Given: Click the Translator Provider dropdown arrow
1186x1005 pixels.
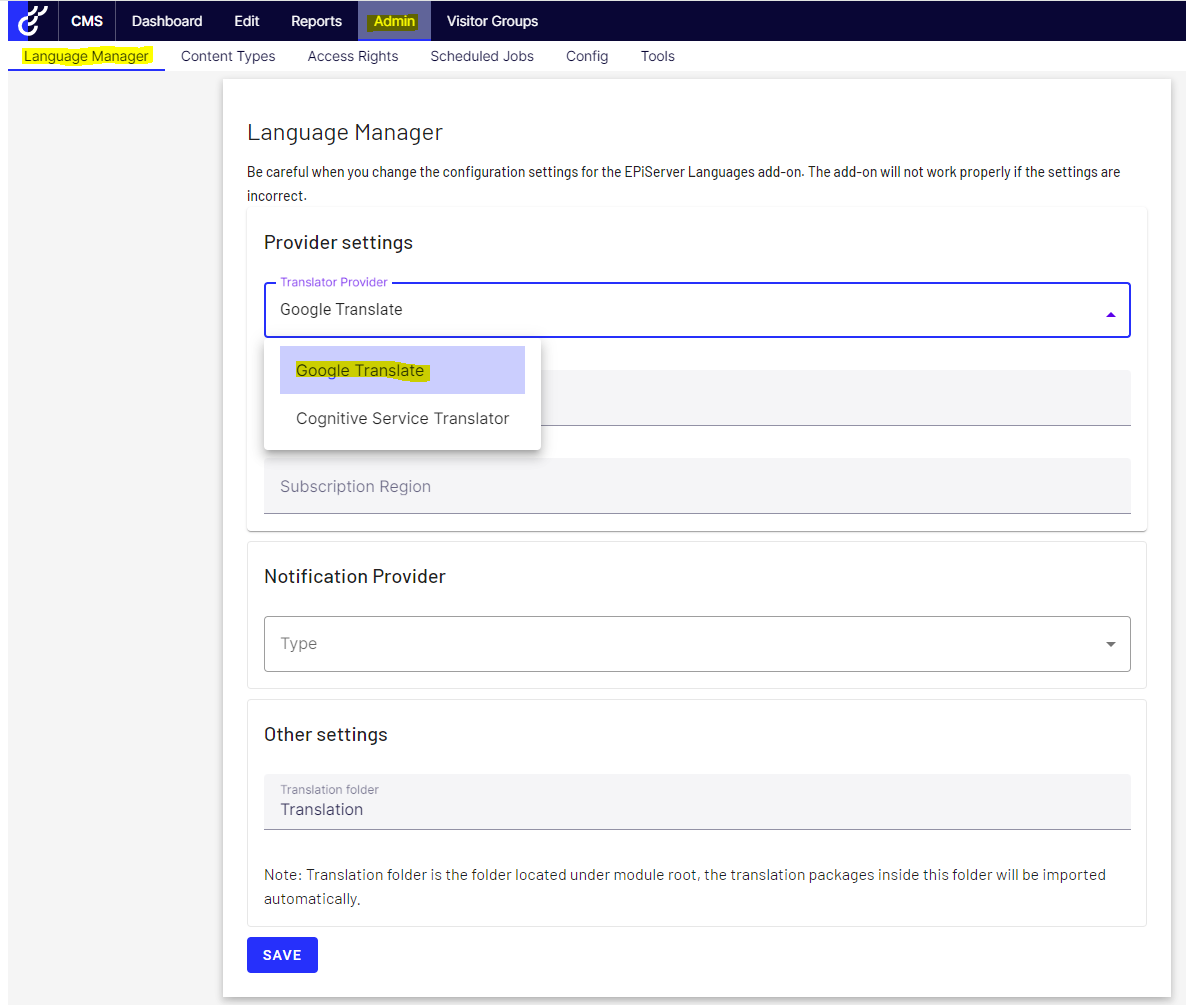Looking at the screenshot, I should [x=1110, y=315].
